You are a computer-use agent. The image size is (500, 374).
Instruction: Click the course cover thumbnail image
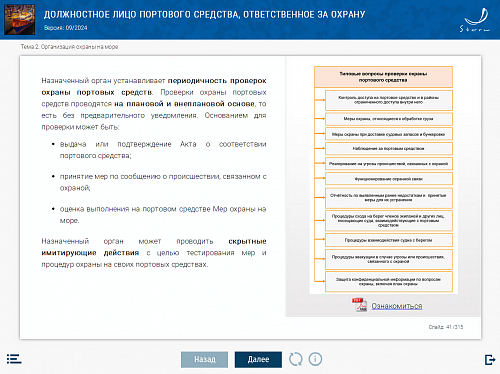[x=19, y=20]
